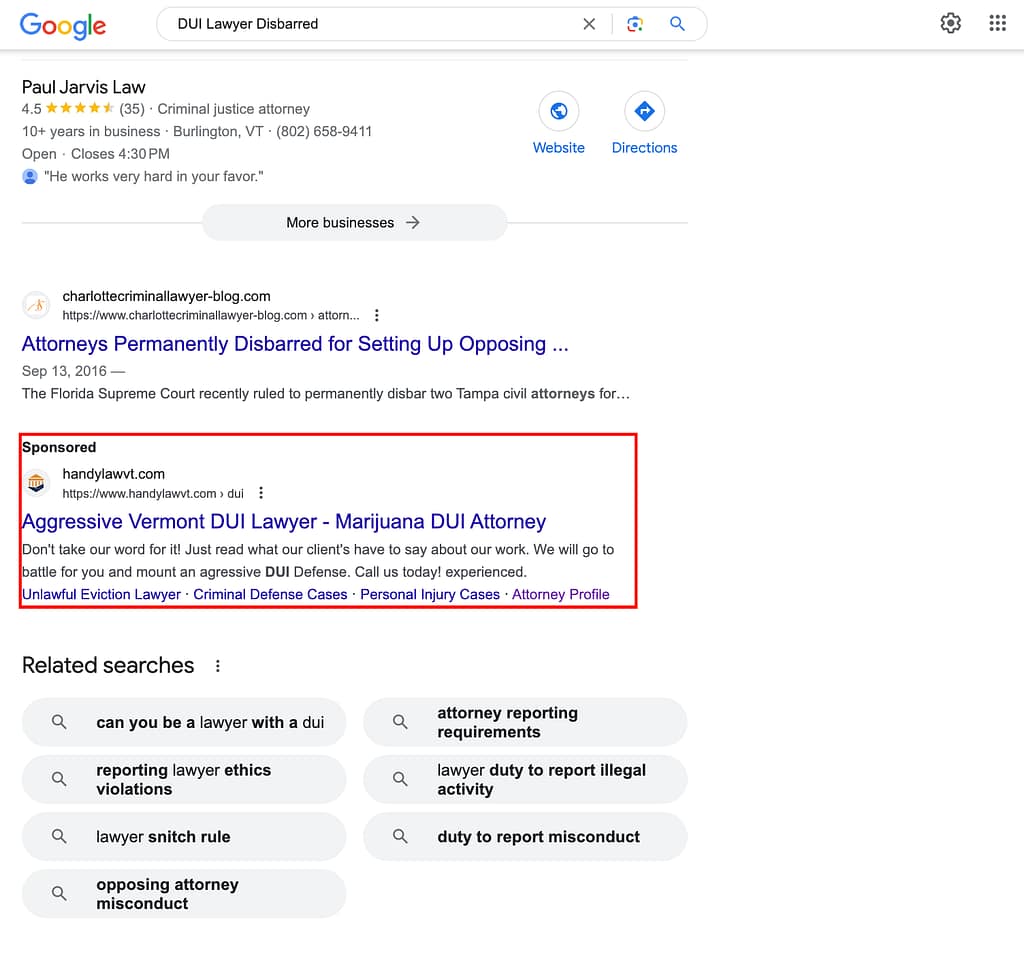Click the Google logo
Screen dimensions: 1024x967
click(63, 25)
